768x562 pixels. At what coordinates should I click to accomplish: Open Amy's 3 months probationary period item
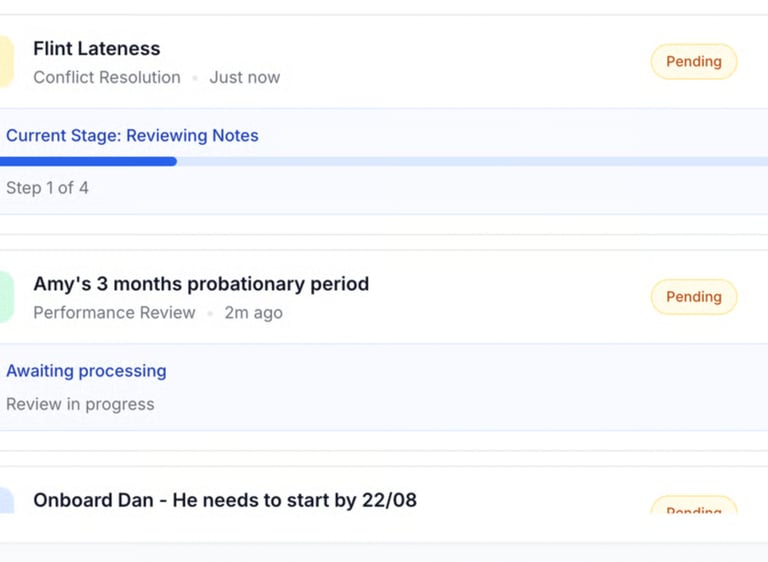pyautogui.click(x=201, y=284)
